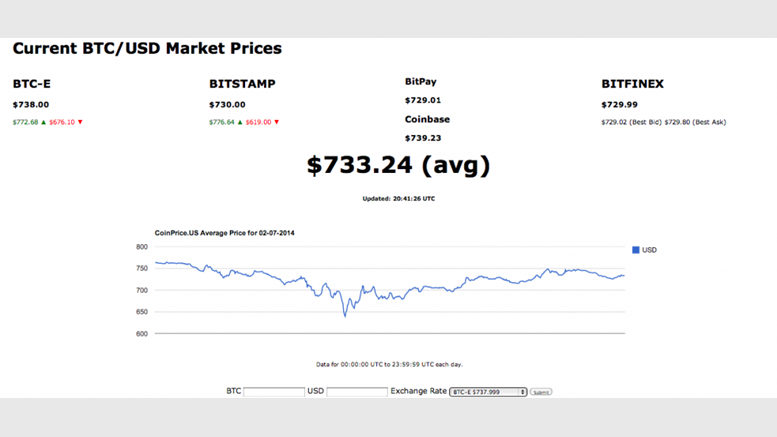Click the USD amount input field

(357, 392)
